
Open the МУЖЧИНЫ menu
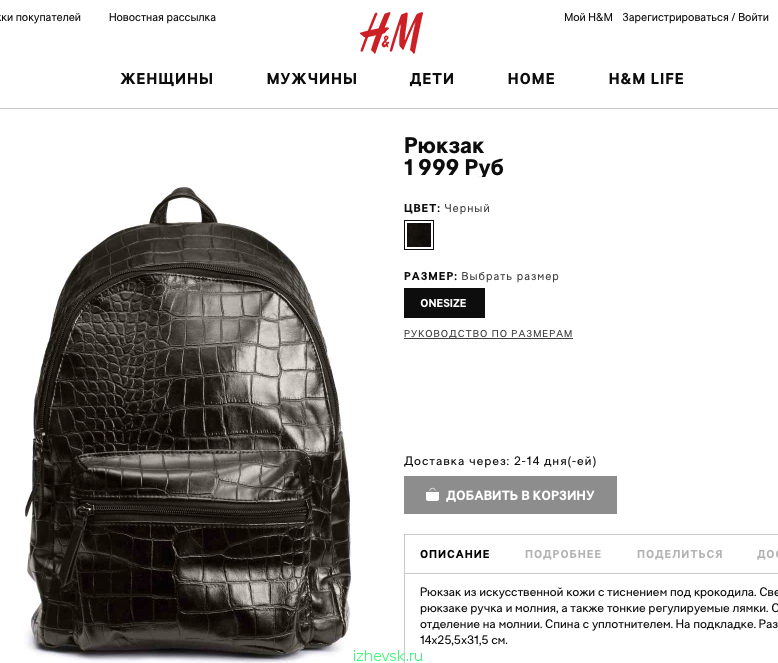(312, 79)
